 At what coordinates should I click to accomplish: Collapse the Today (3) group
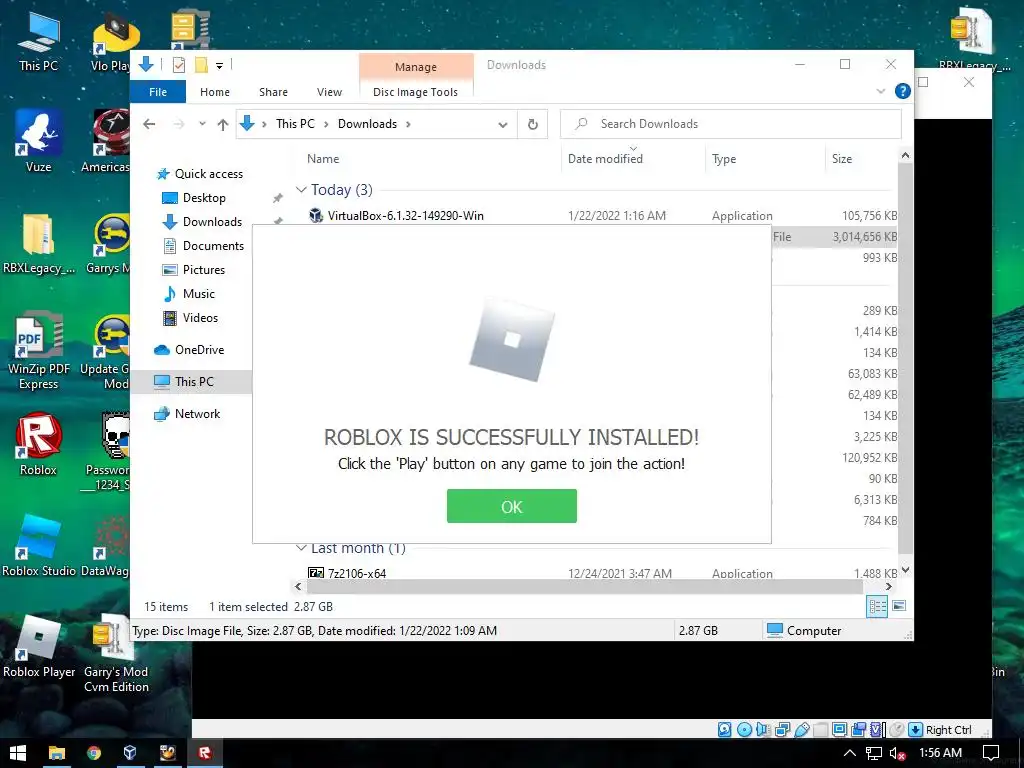[x=301, y=190]
